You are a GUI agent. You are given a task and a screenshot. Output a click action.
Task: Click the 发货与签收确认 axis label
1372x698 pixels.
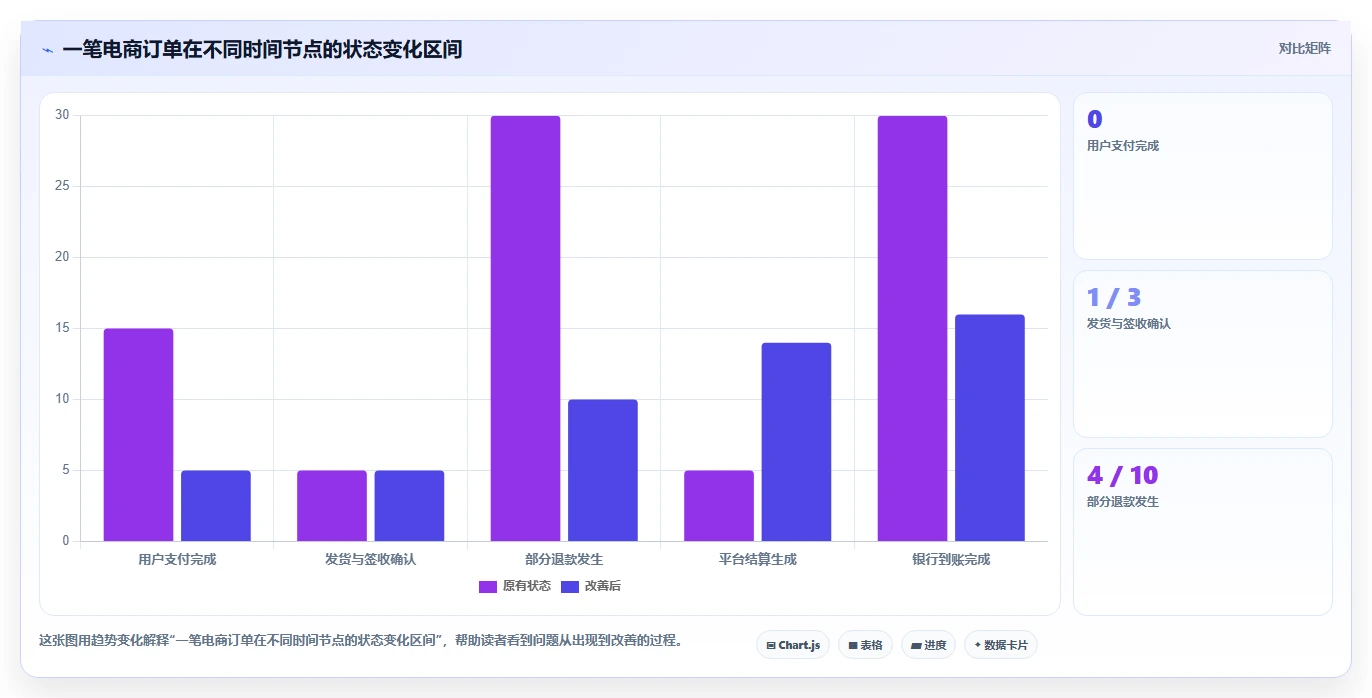click(370, 559)
